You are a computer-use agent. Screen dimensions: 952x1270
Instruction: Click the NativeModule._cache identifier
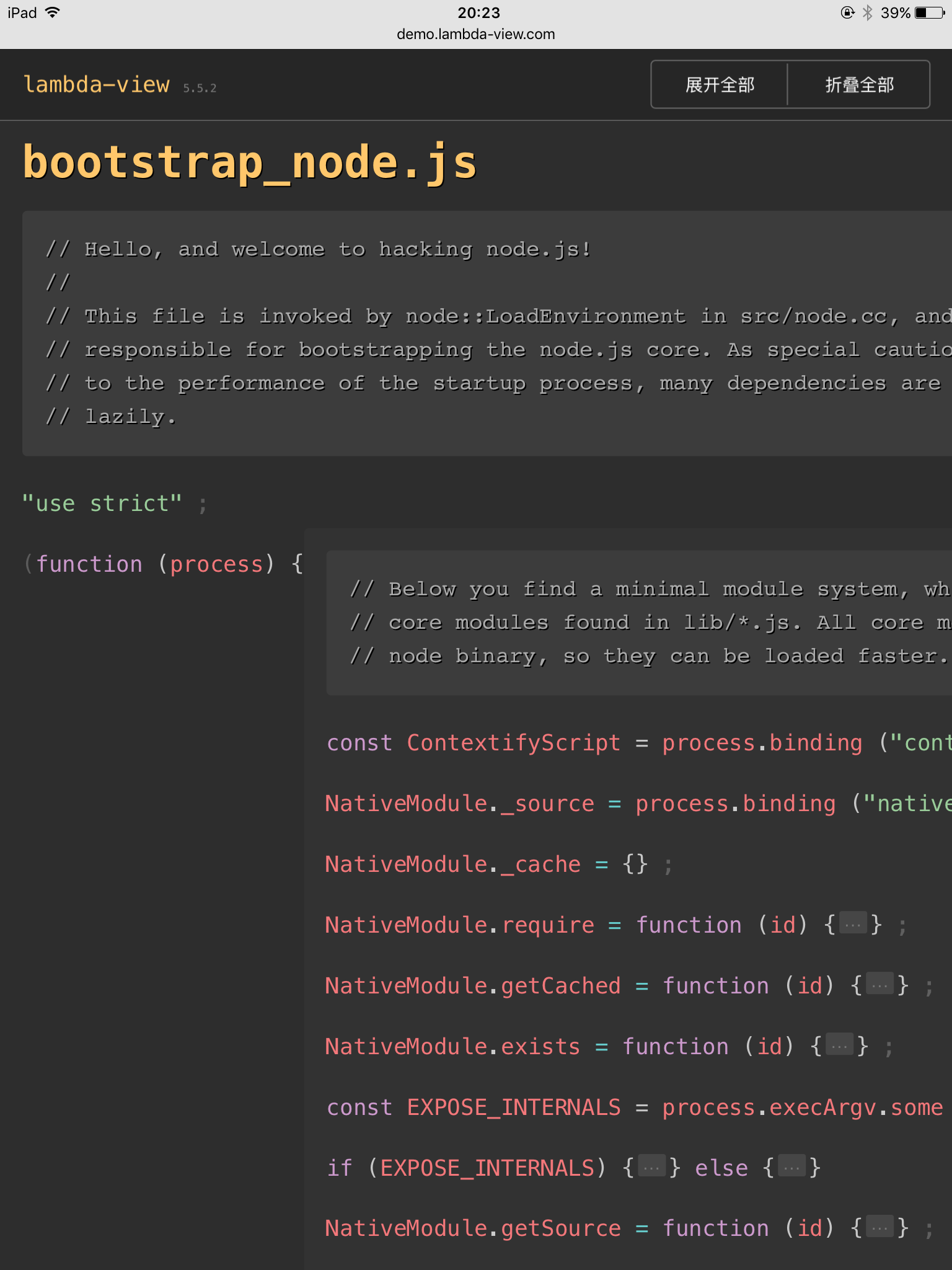point(453,864)
